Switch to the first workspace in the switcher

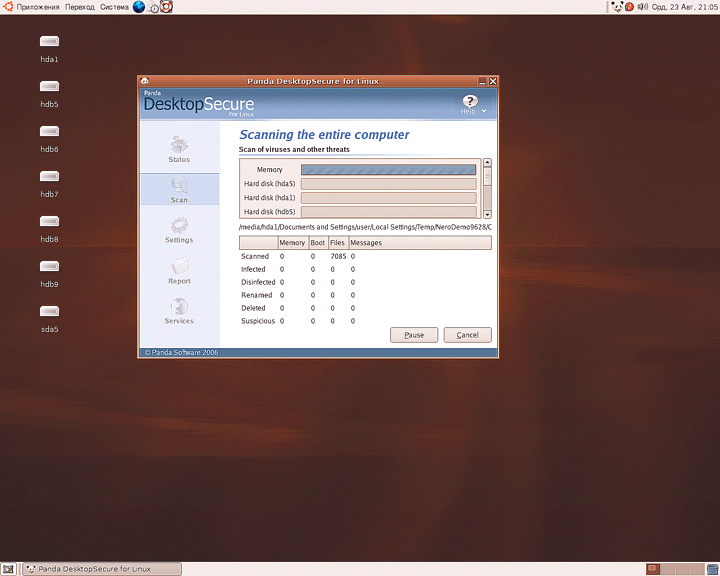point(653,569)
